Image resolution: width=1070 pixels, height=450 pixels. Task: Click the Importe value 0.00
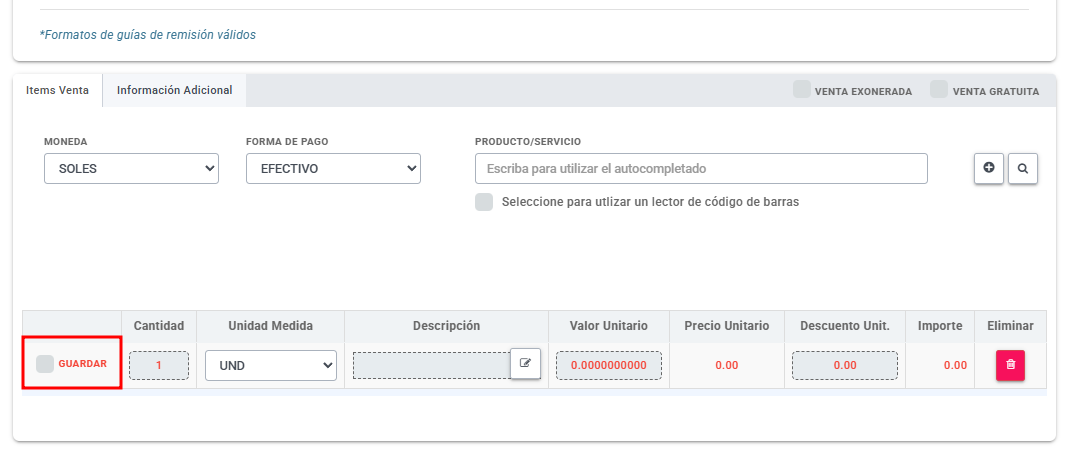[955, 365]
